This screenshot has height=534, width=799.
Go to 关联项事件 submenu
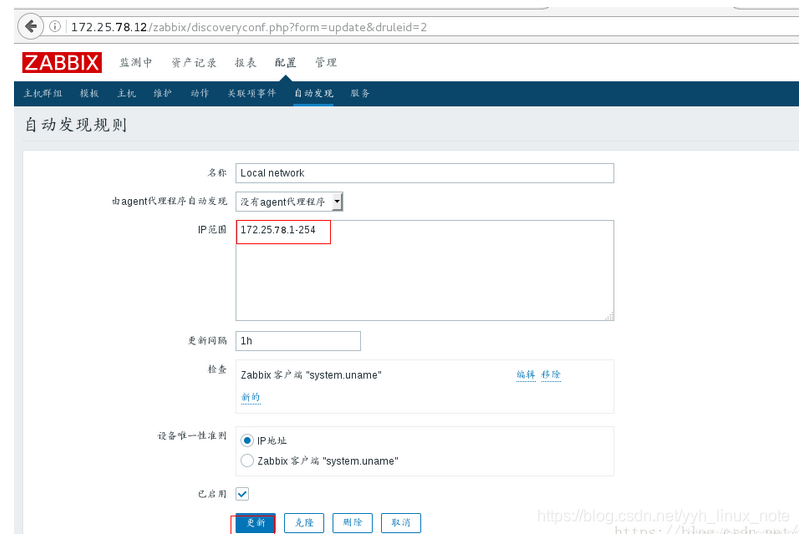252,93
